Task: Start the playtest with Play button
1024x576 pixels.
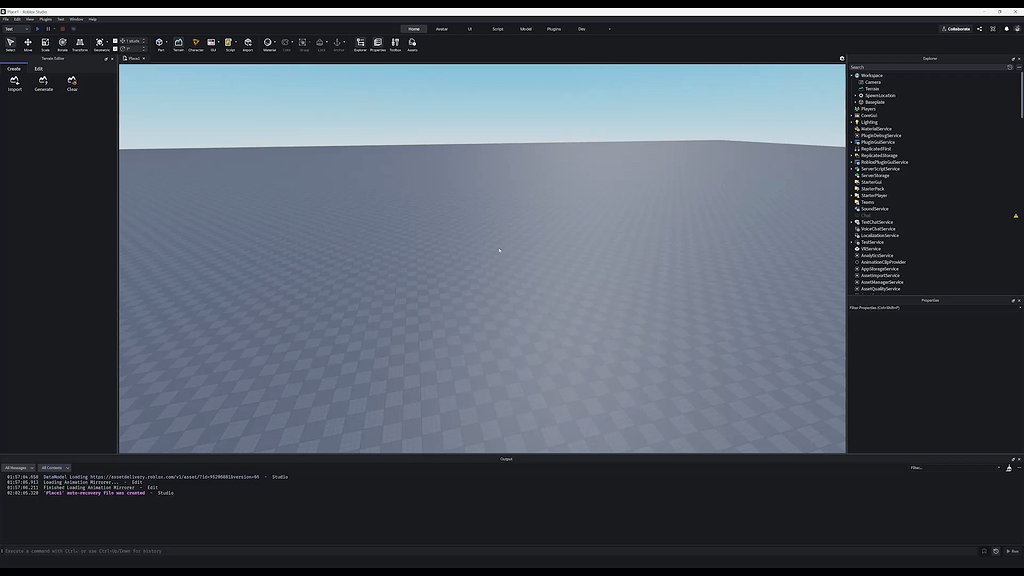Action: (x=37, y=29)
